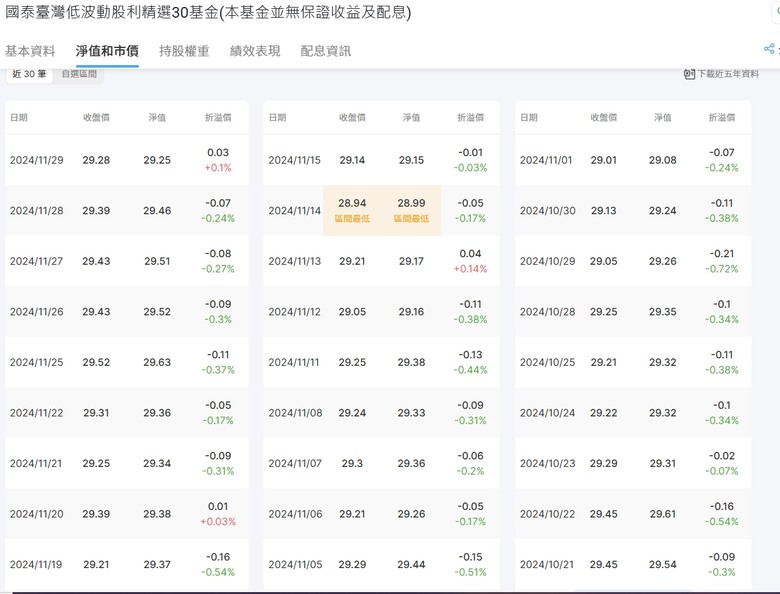Click 下載近五年資料 download link
The width and height of the screenshot is (780, 594).
pyautogui.click(x=728, y=74)
